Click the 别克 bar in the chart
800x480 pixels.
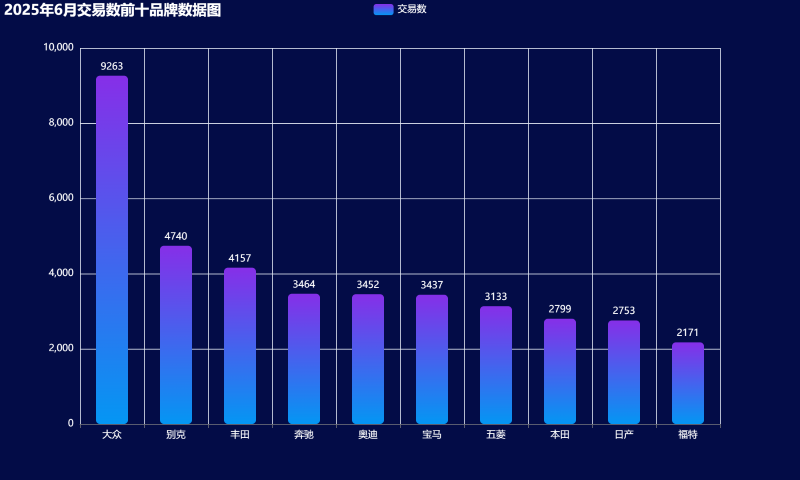(x=176, y=335)
